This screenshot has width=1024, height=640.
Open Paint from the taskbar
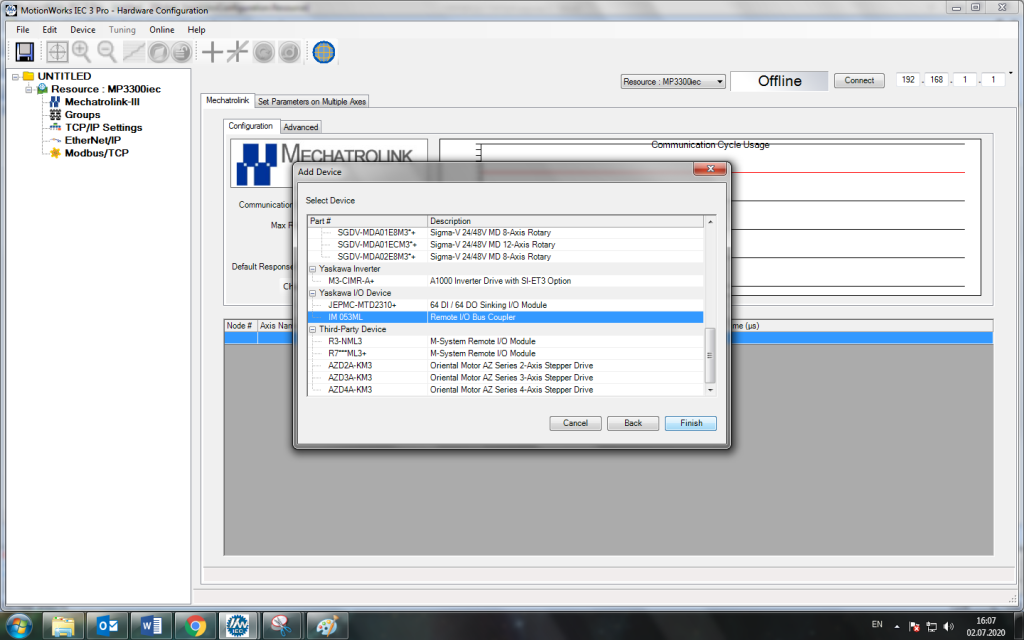coord(327,626)
